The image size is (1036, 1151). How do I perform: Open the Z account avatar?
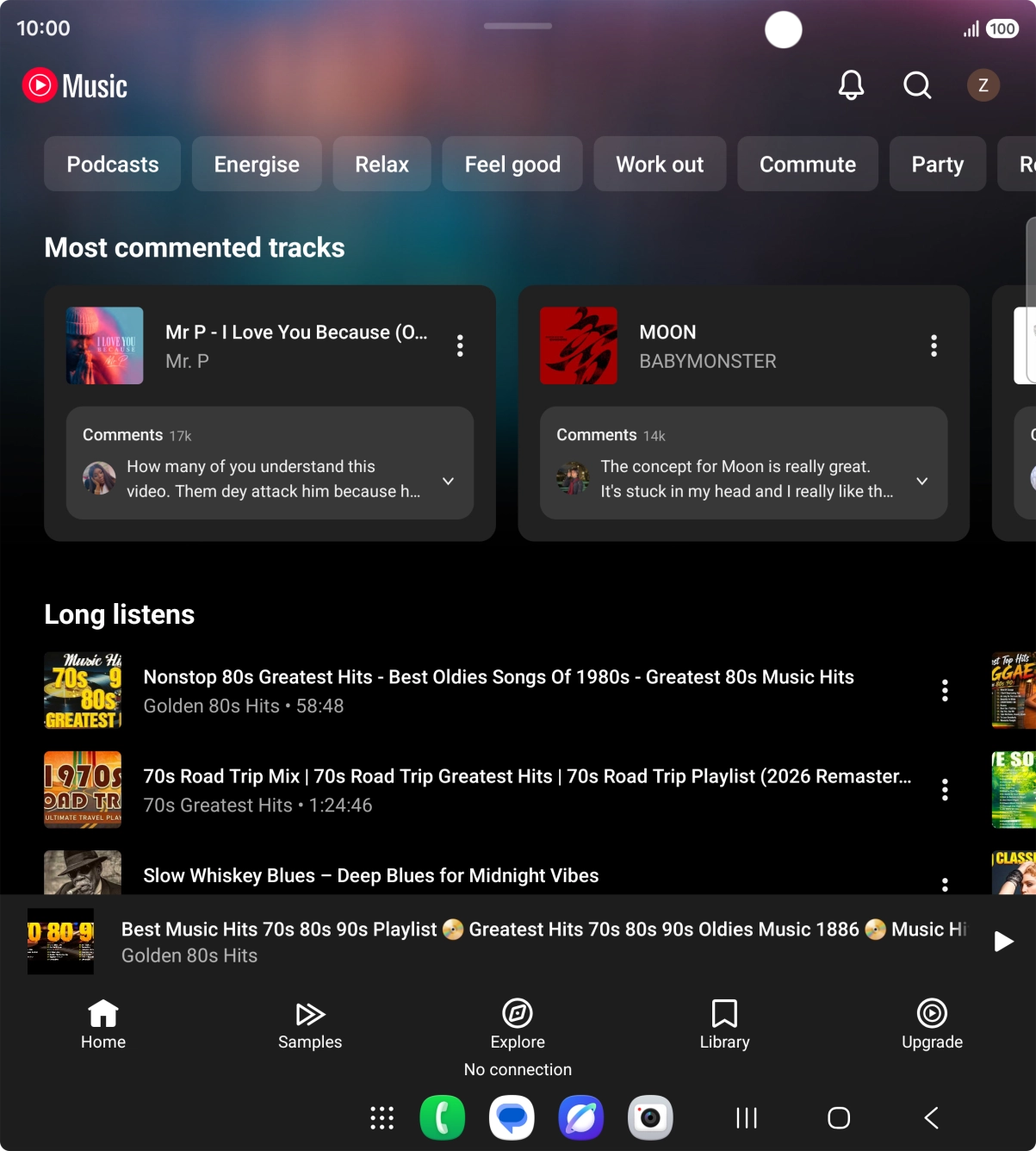tap(983, 85)
